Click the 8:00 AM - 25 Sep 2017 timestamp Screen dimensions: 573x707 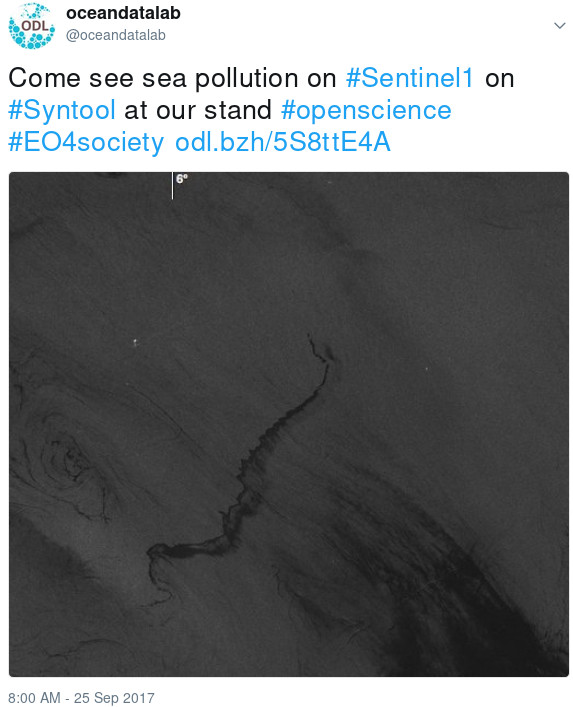[81, 698]
